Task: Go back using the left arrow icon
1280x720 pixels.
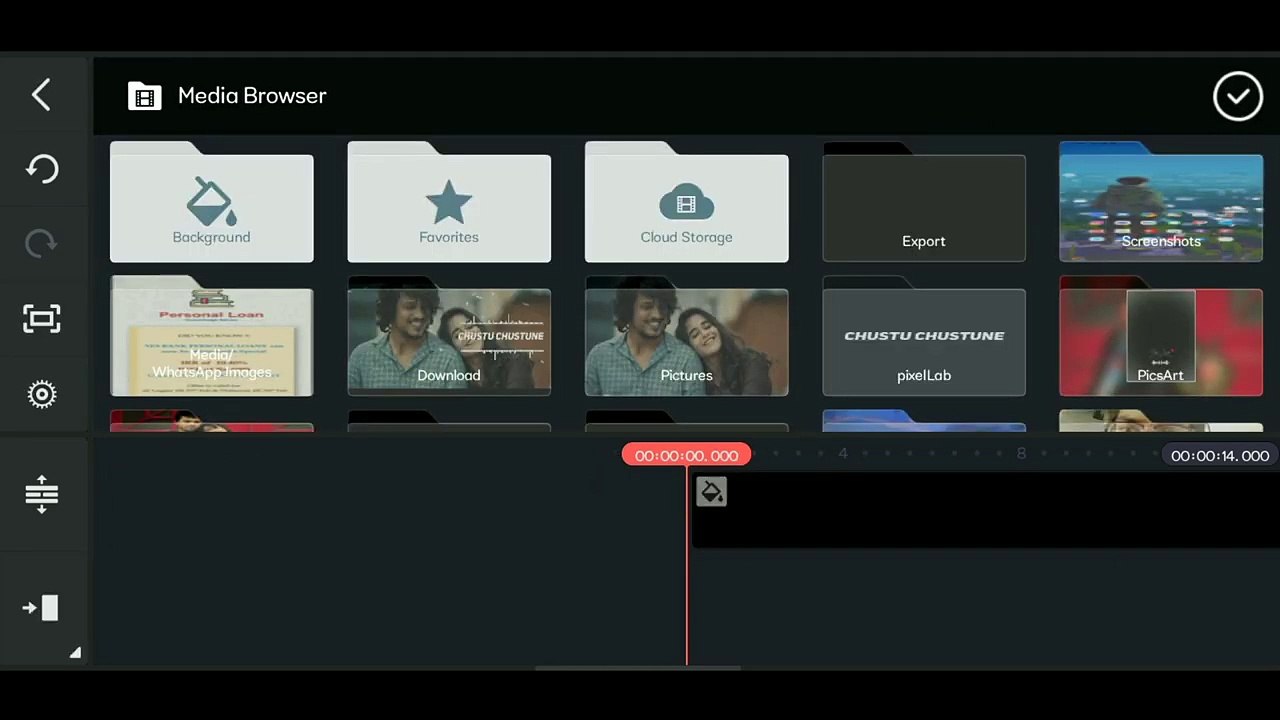Action: [41, 95]
